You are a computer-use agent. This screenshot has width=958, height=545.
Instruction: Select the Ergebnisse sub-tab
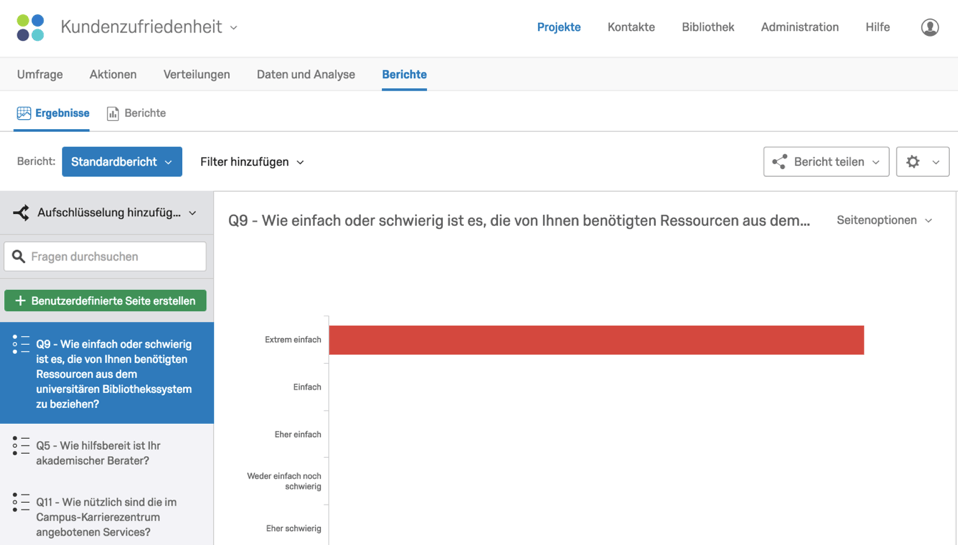pos(53,113)
